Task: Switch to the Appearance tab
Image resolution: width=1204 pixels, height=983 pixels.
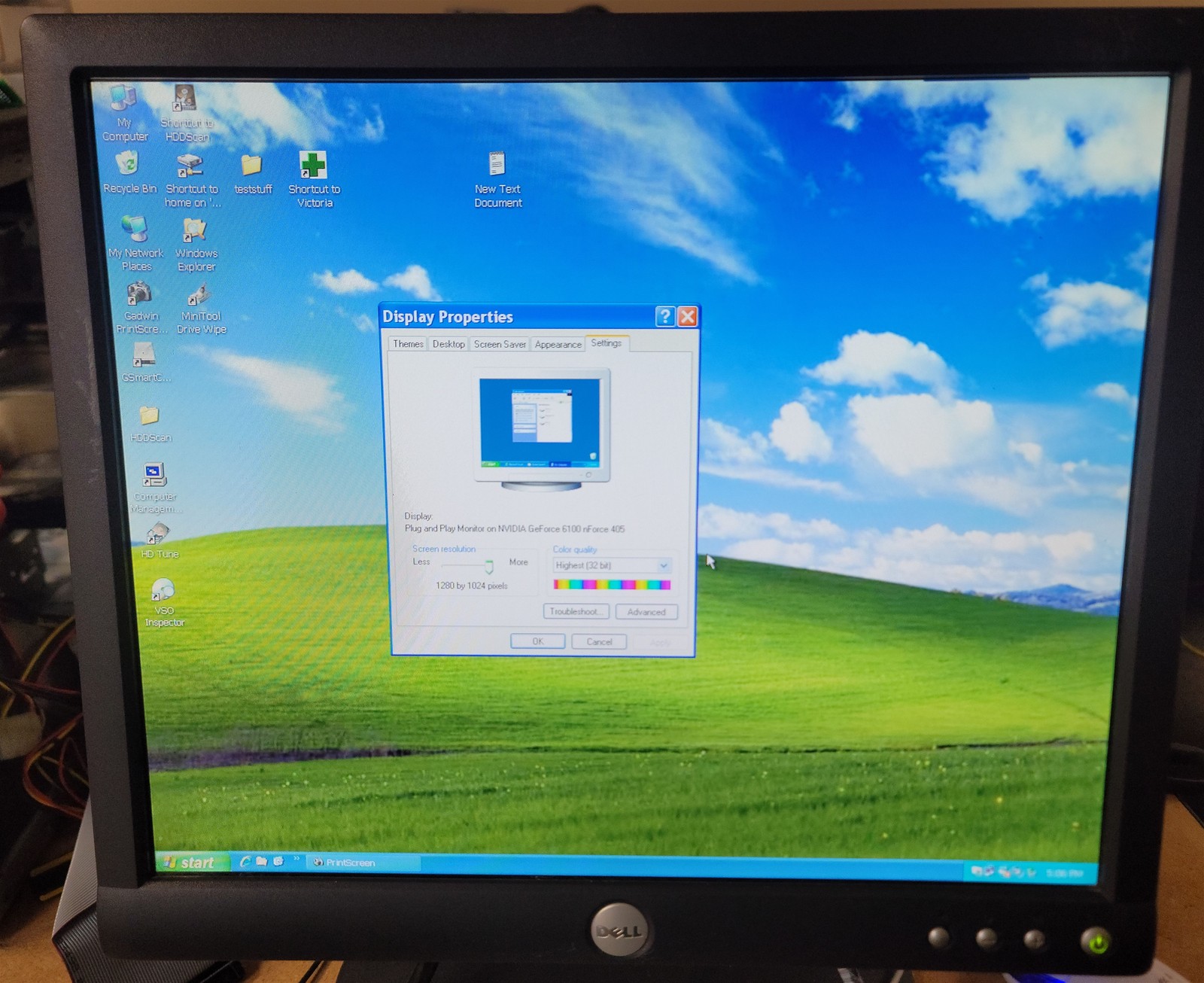Action: 558,344
